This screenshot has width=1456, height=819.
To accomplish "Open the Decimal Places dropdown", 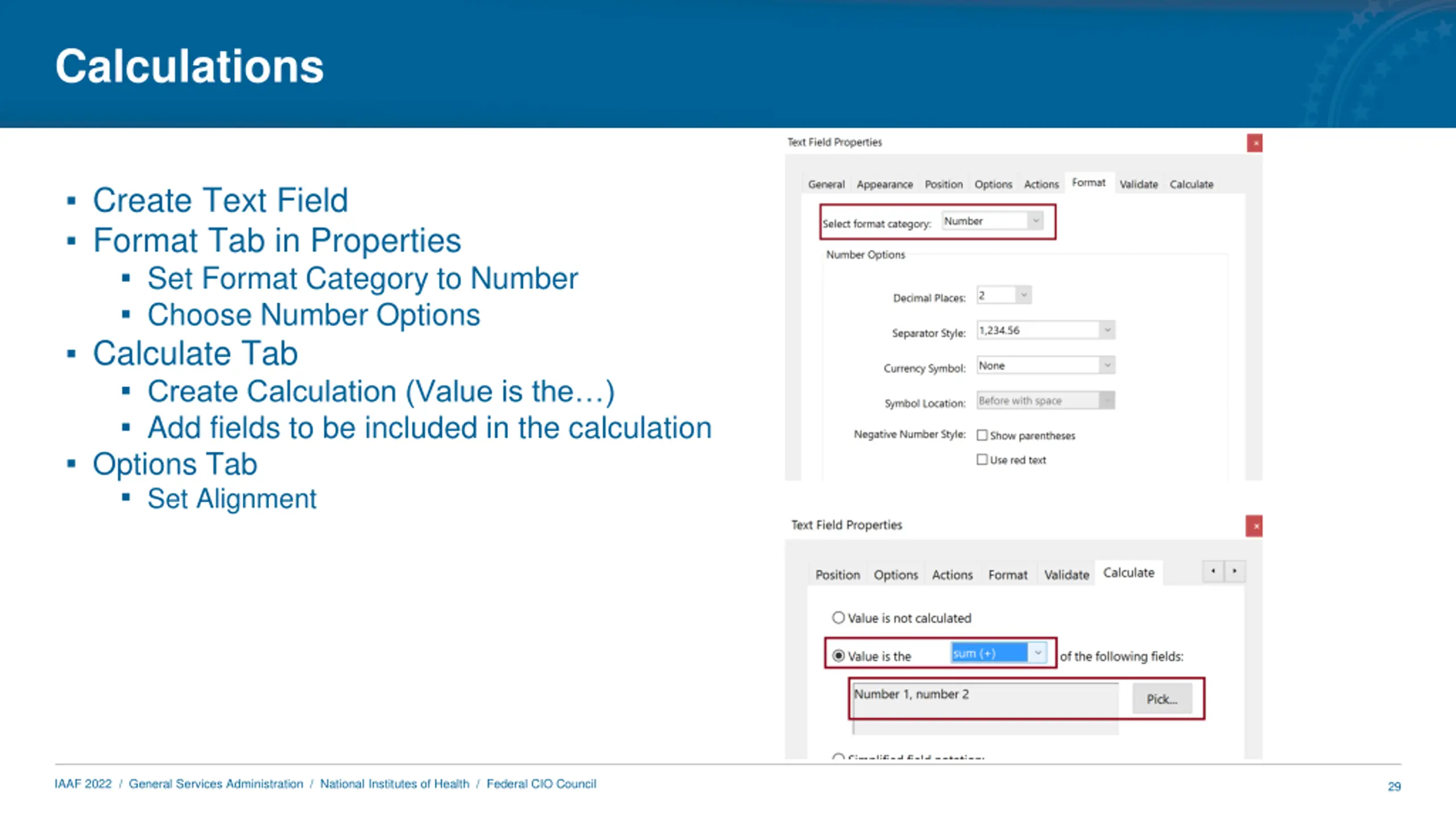I will click(x=1004, y=295).
